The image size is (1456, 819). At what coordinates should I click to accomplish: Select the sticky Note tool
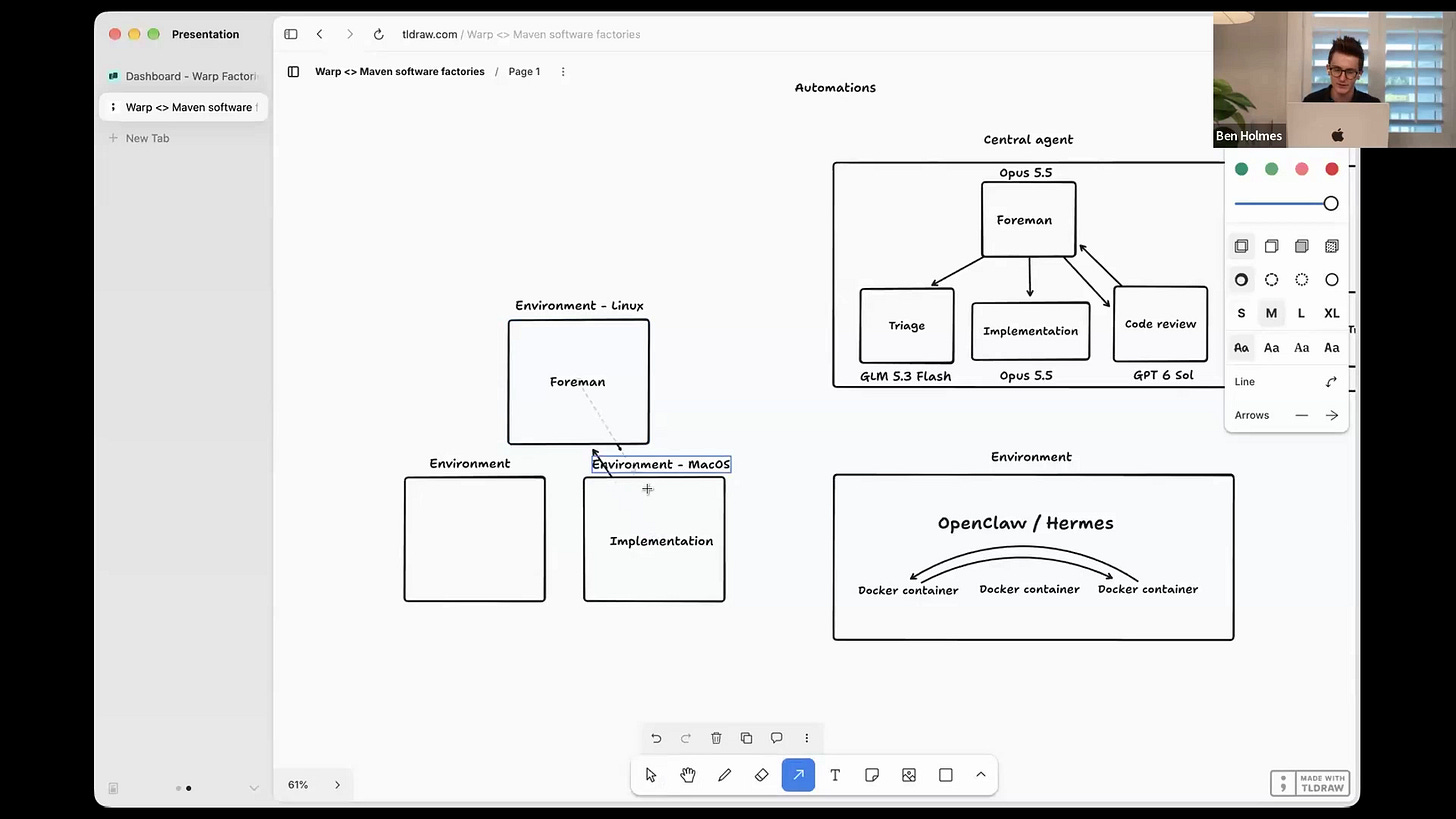click(872, 775)
